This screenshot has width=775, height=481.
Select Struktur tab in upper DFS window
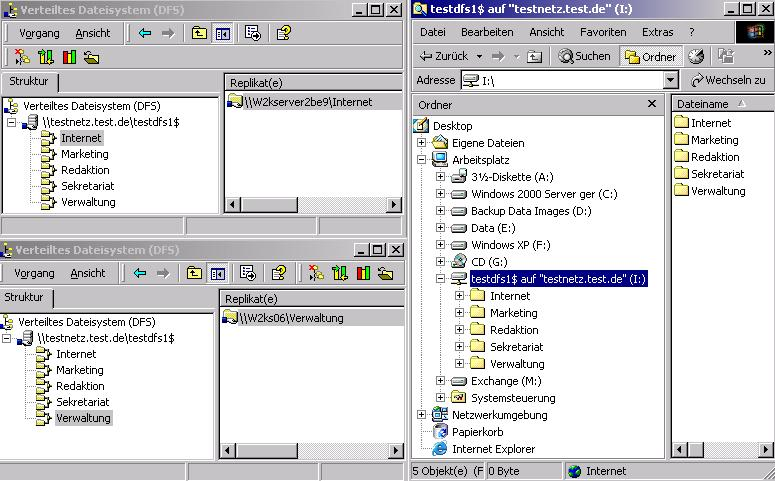(29, 81)
